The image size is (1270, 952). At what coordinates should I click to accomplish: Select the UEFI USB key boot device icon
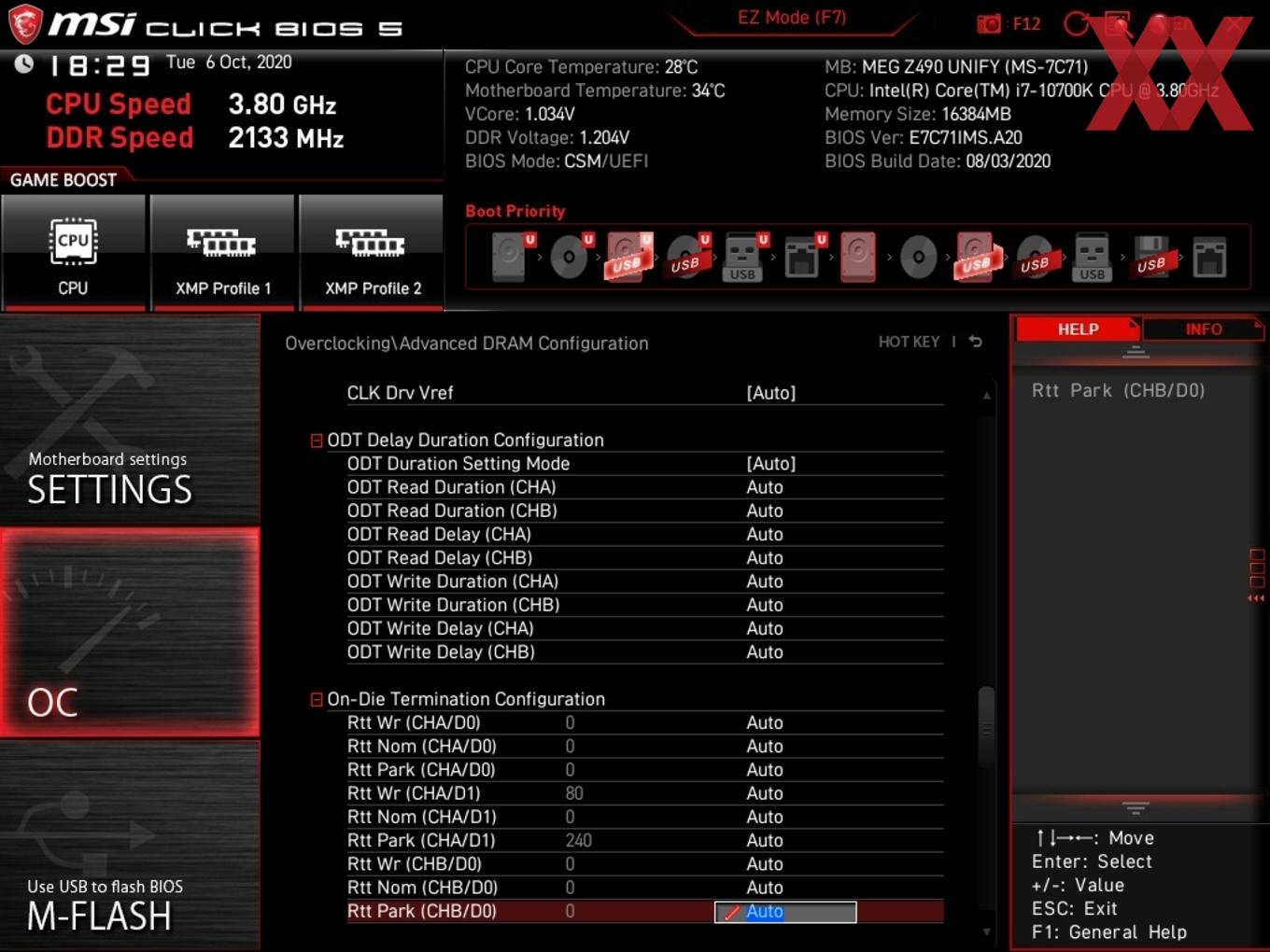tap(743, 257)
